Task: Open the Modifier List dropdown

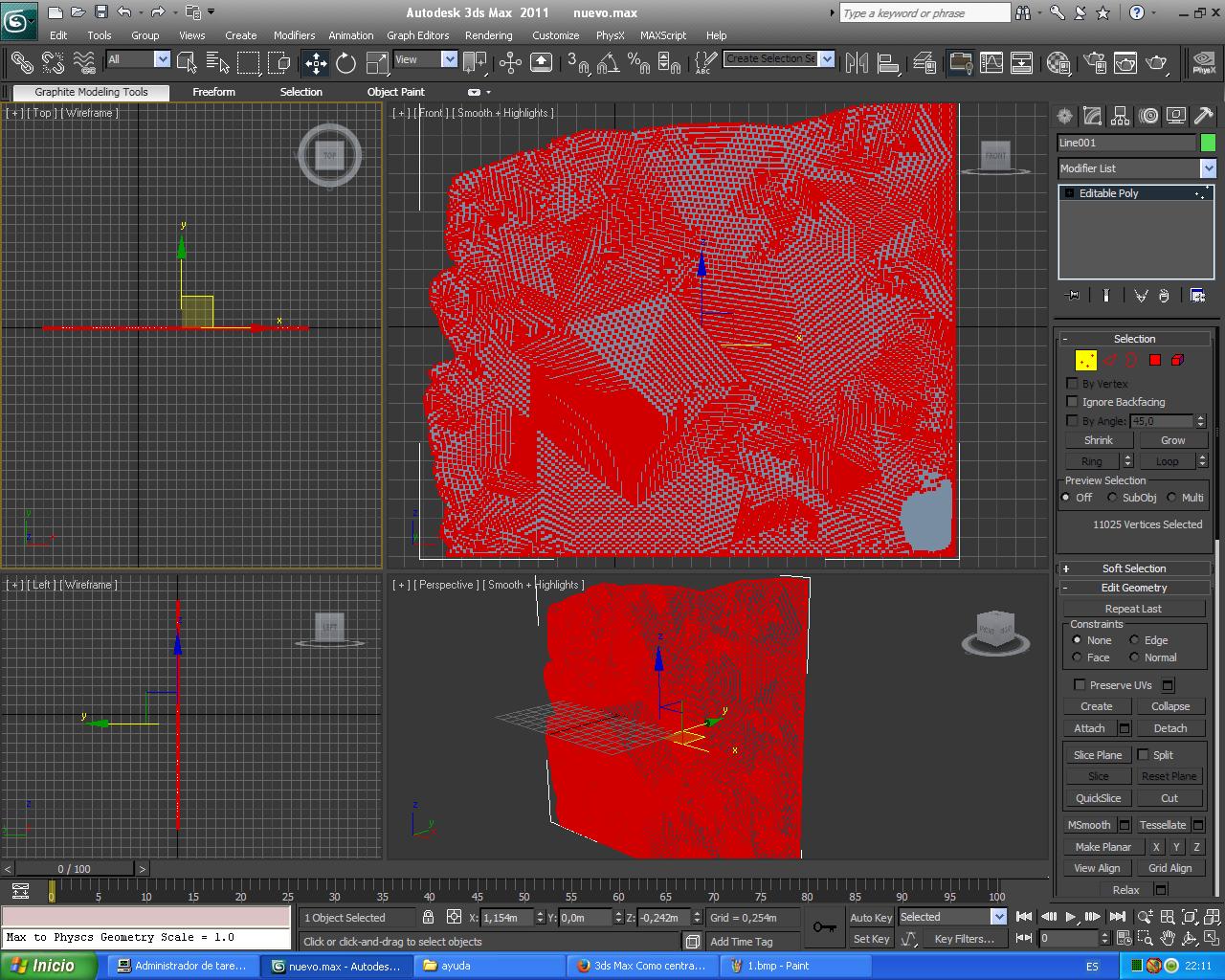Action: coord(1208,168)
